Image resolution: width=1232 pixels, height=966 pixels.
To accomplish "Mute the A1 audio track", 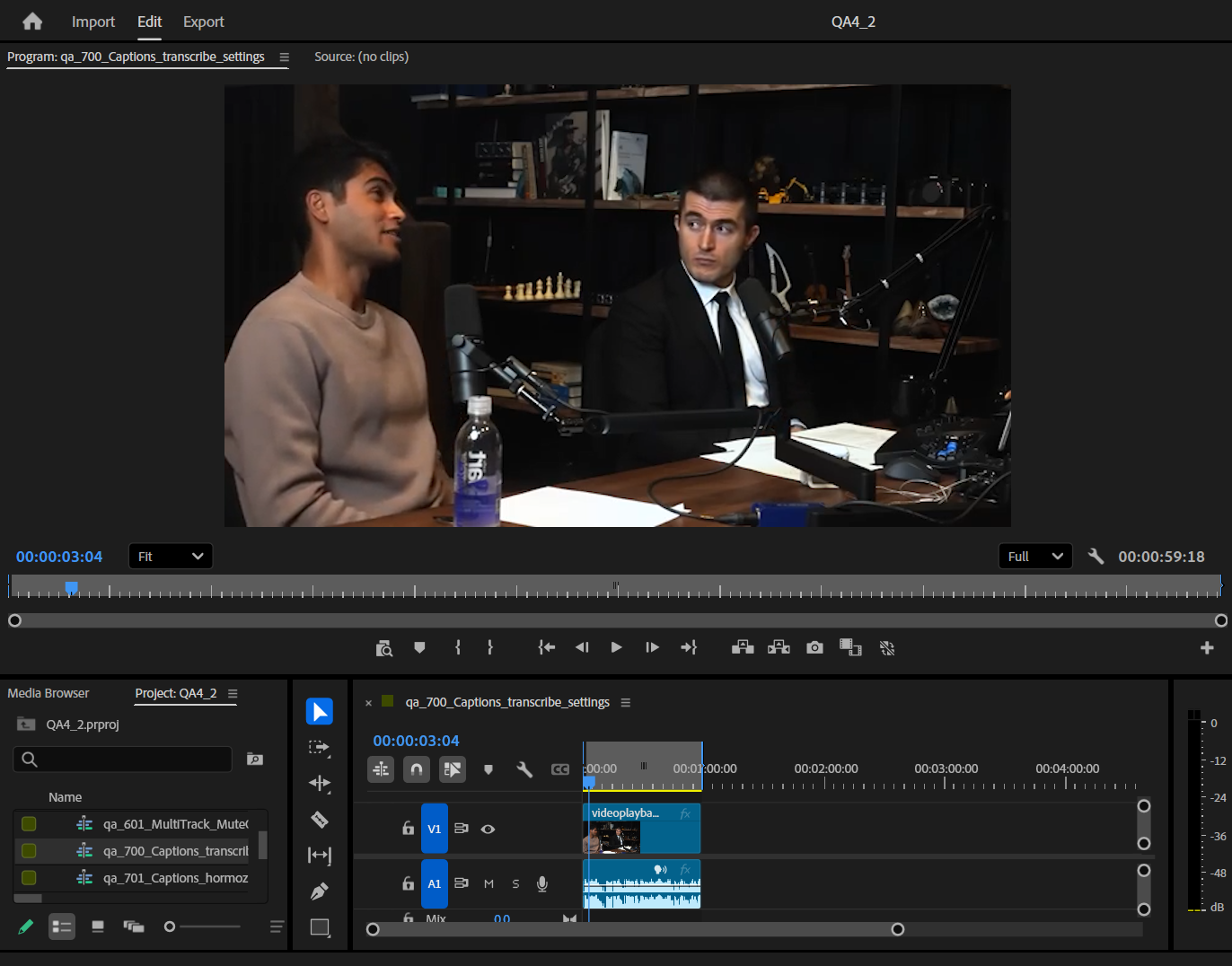I will [488, 884].
